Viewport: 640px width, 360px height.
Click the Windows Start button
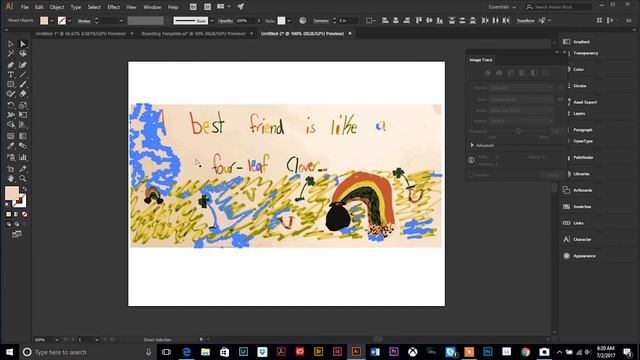(9, 352)
